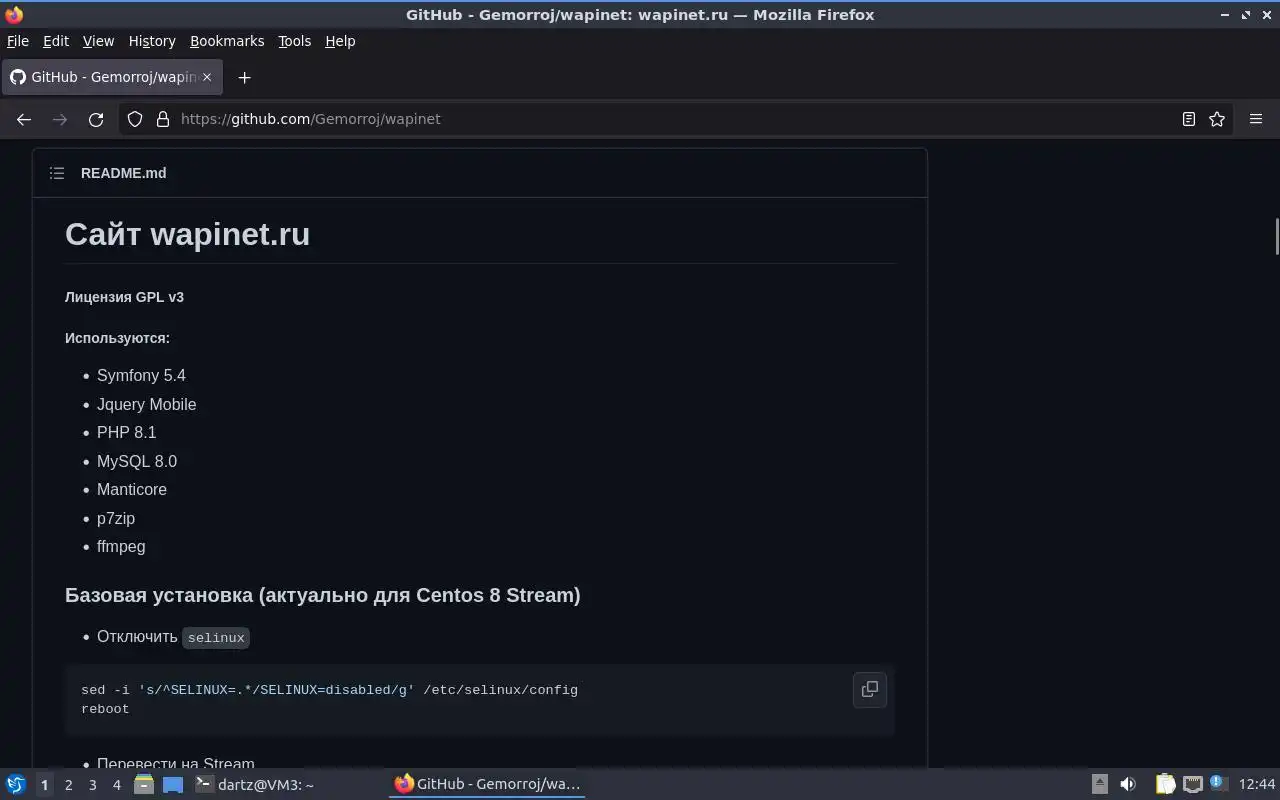This screenshot has height=800, width=1280.
Task: Click the ffmpeg list item
Action: 121,546
